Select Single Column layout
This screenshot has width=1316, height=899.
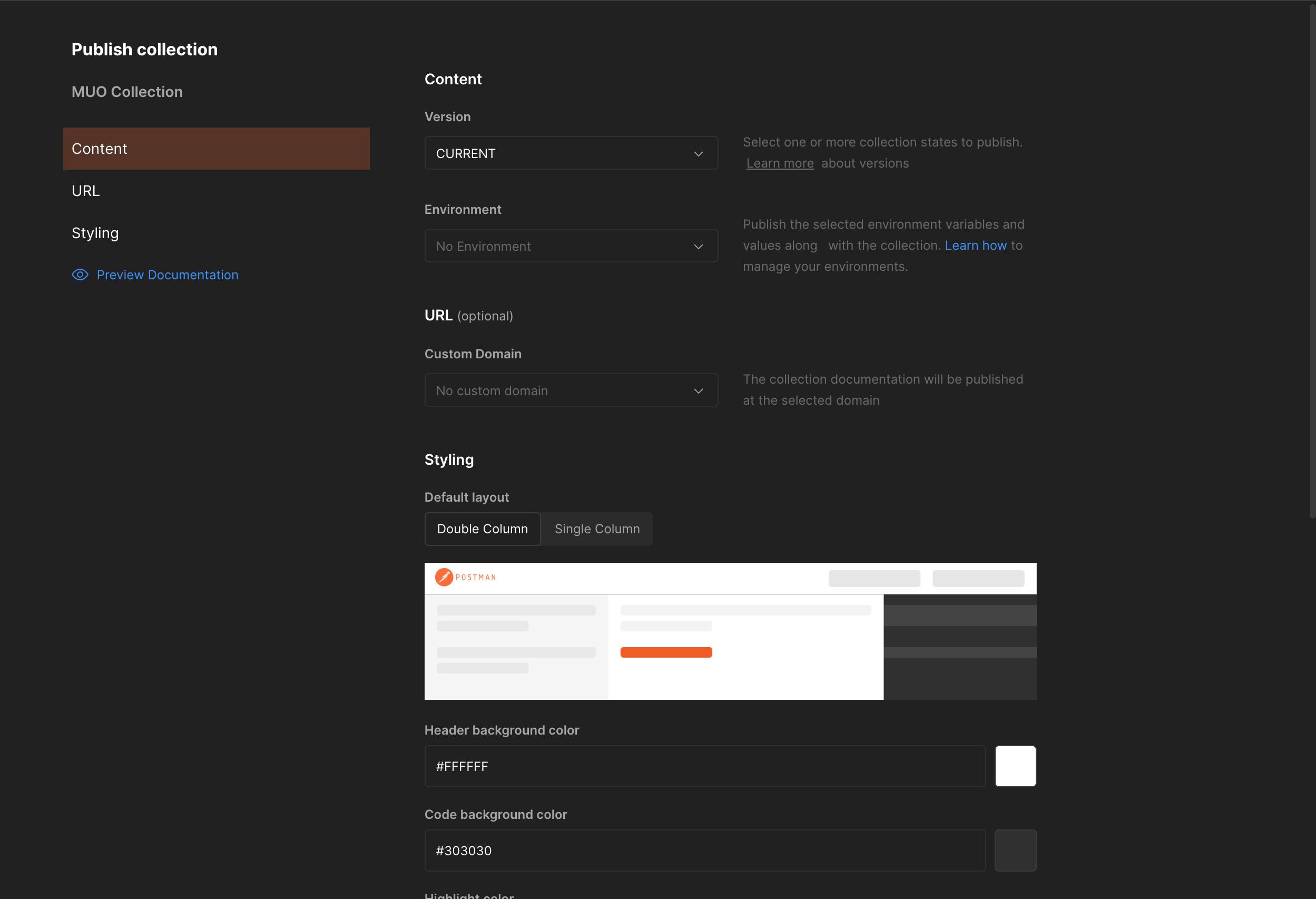[x=597, y=529]
